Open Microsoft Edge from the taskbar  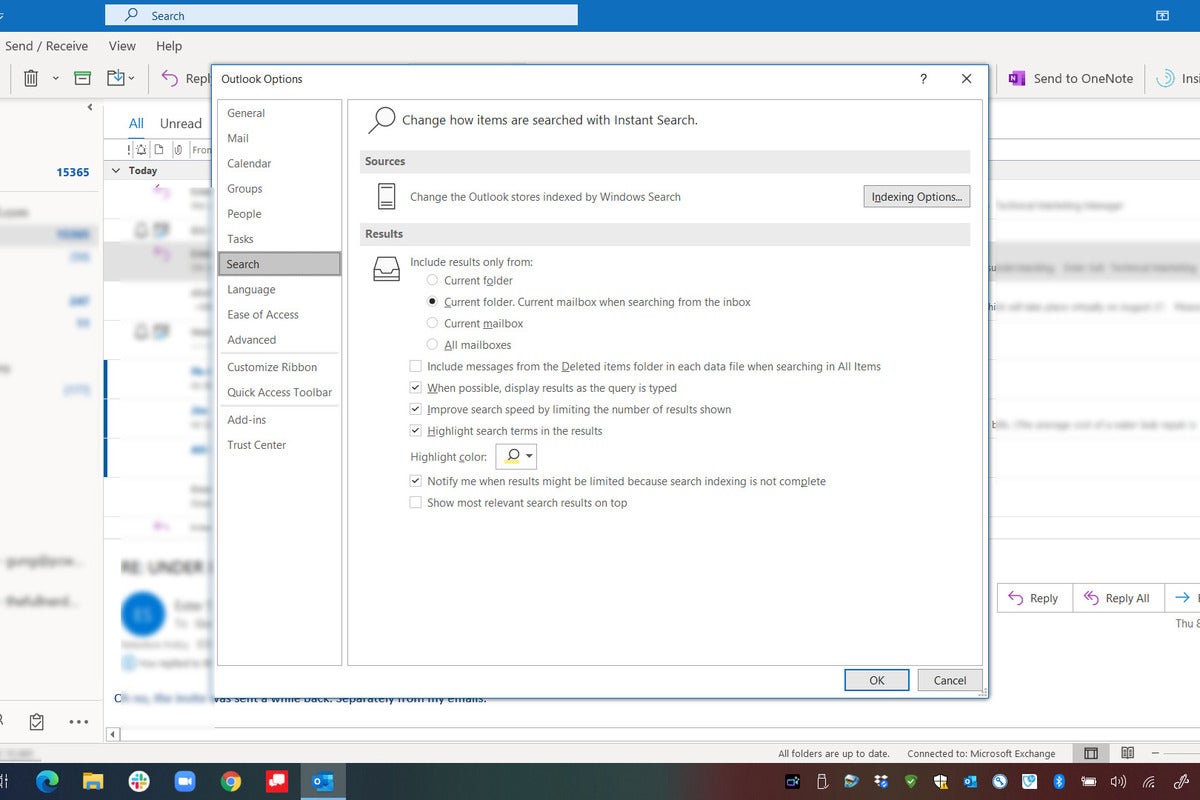coord(47,782)
